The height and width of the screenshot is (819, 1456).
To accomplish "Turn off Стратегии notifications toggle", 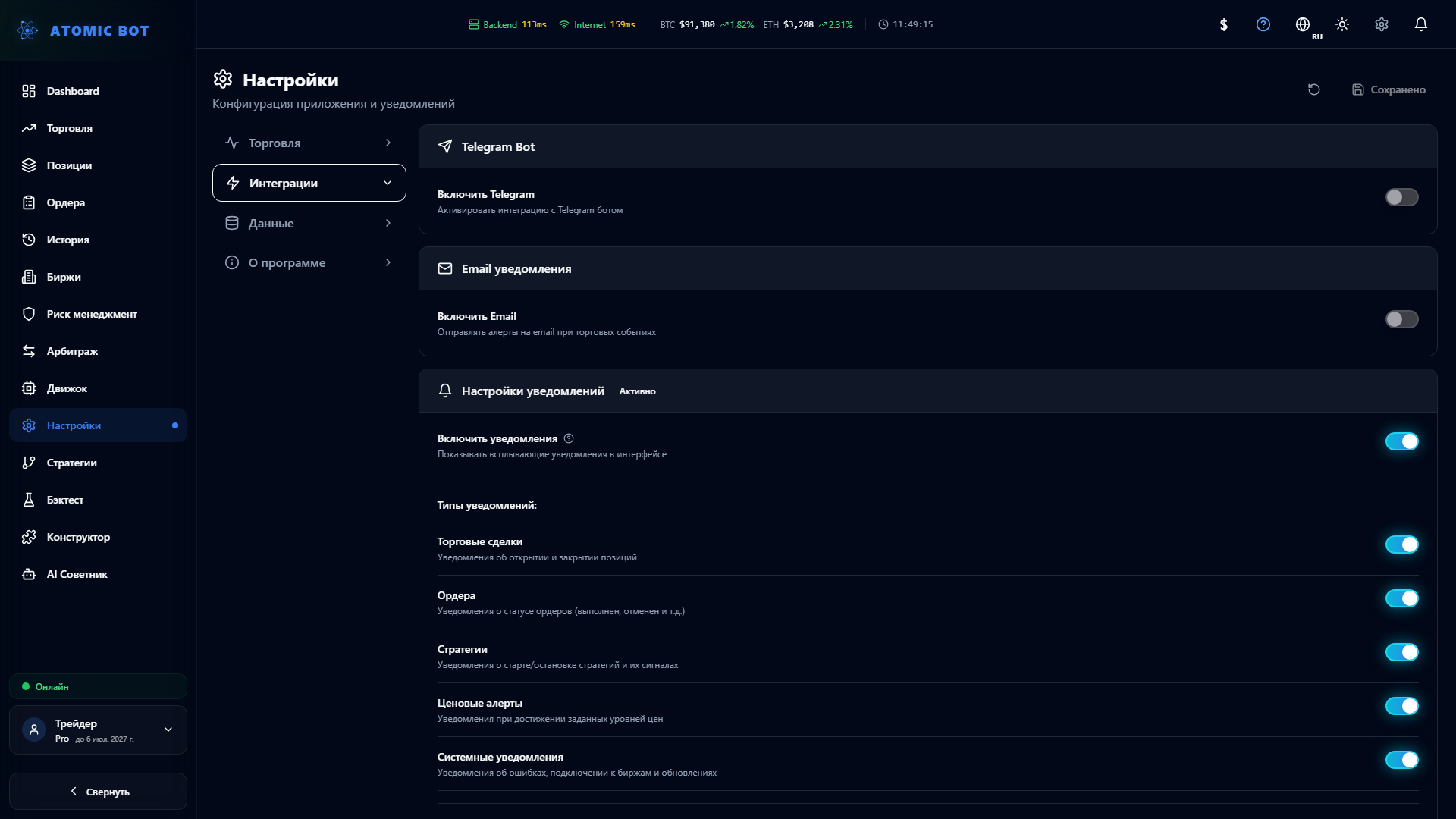I will (x=1401, y=652).
